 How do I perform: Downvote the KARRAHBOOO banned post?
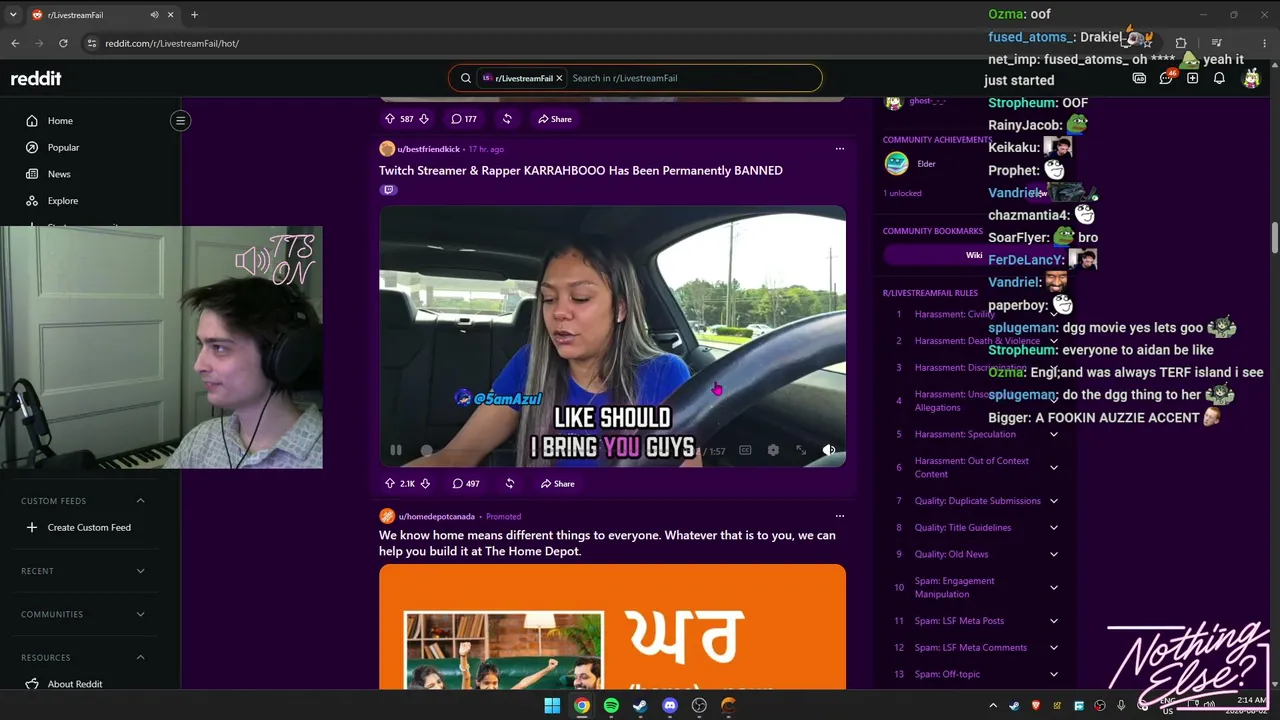425,484
